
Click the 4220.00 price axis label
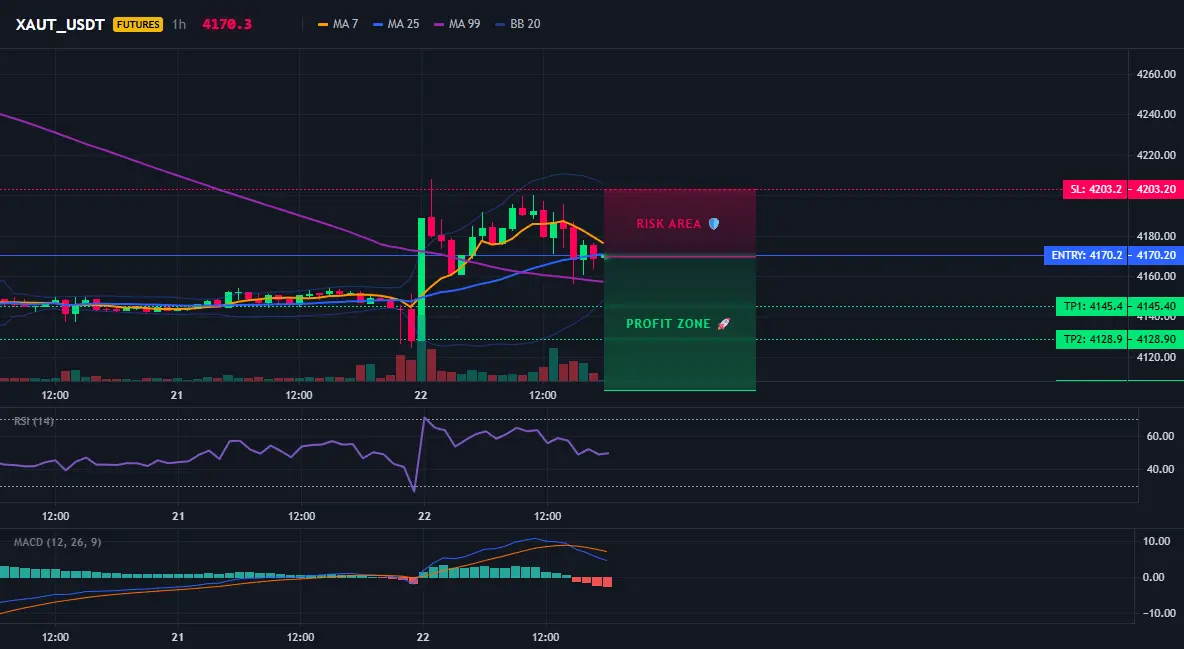point(1156,155)
